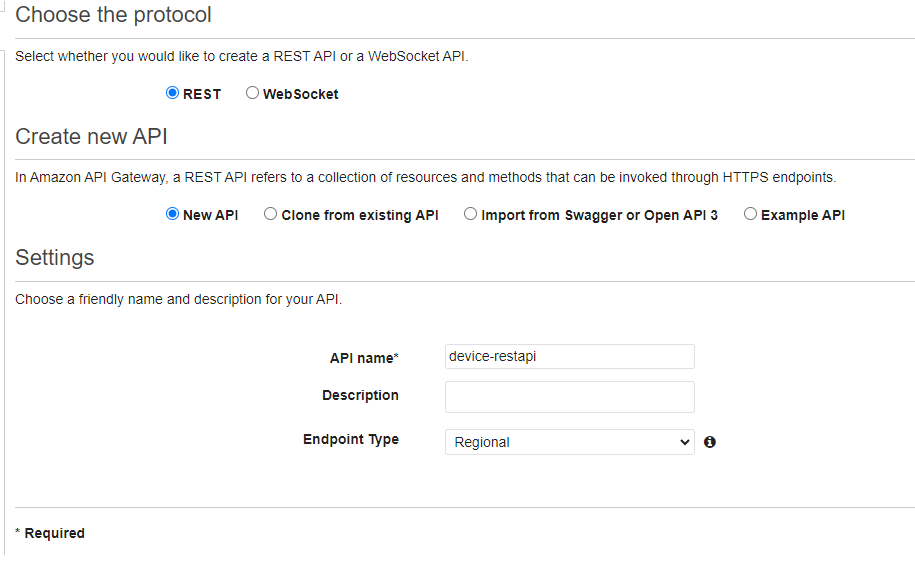Select the New API radio button
915x566 pixels.
[172, 214]
